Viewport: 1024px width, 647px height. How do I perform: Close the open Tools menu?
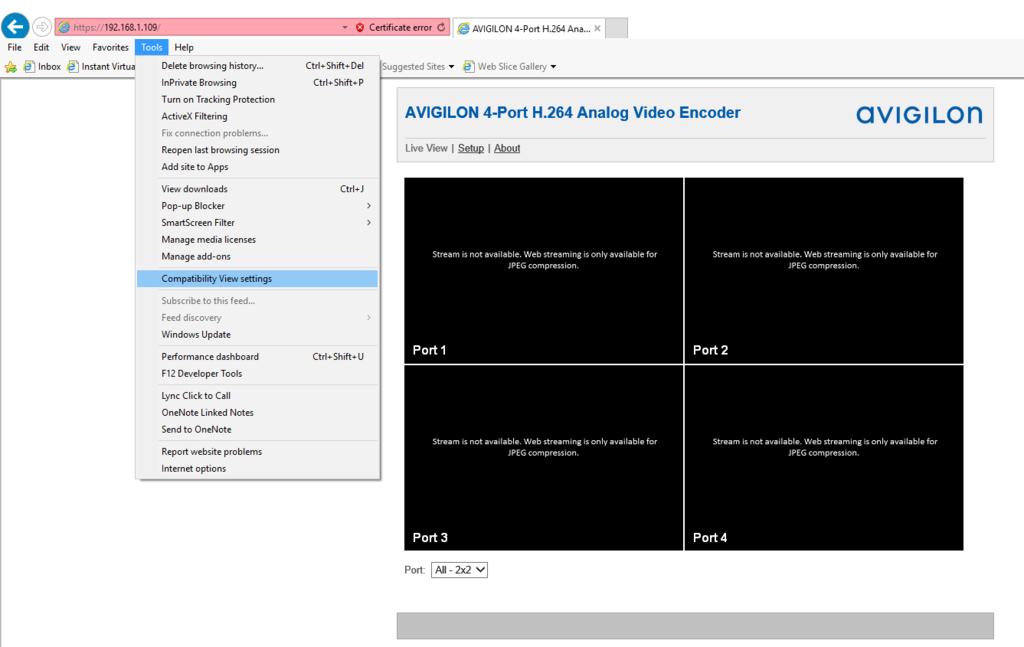(152, 47)
